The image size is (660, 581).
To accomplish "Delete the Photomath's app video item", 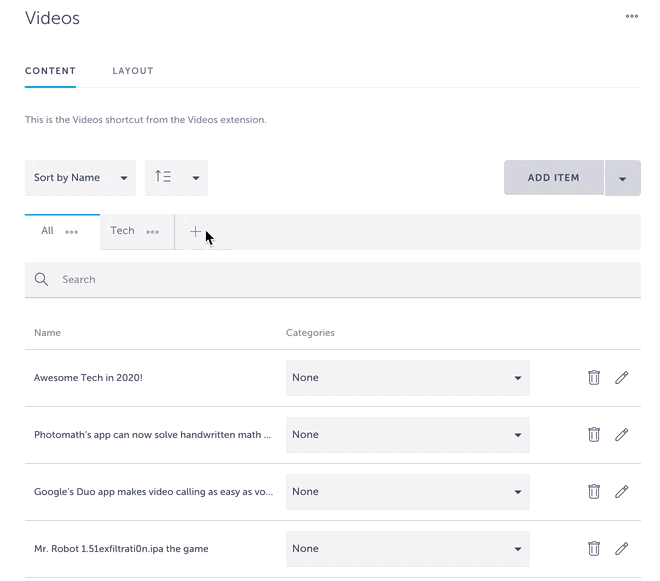I will [593, 434].
